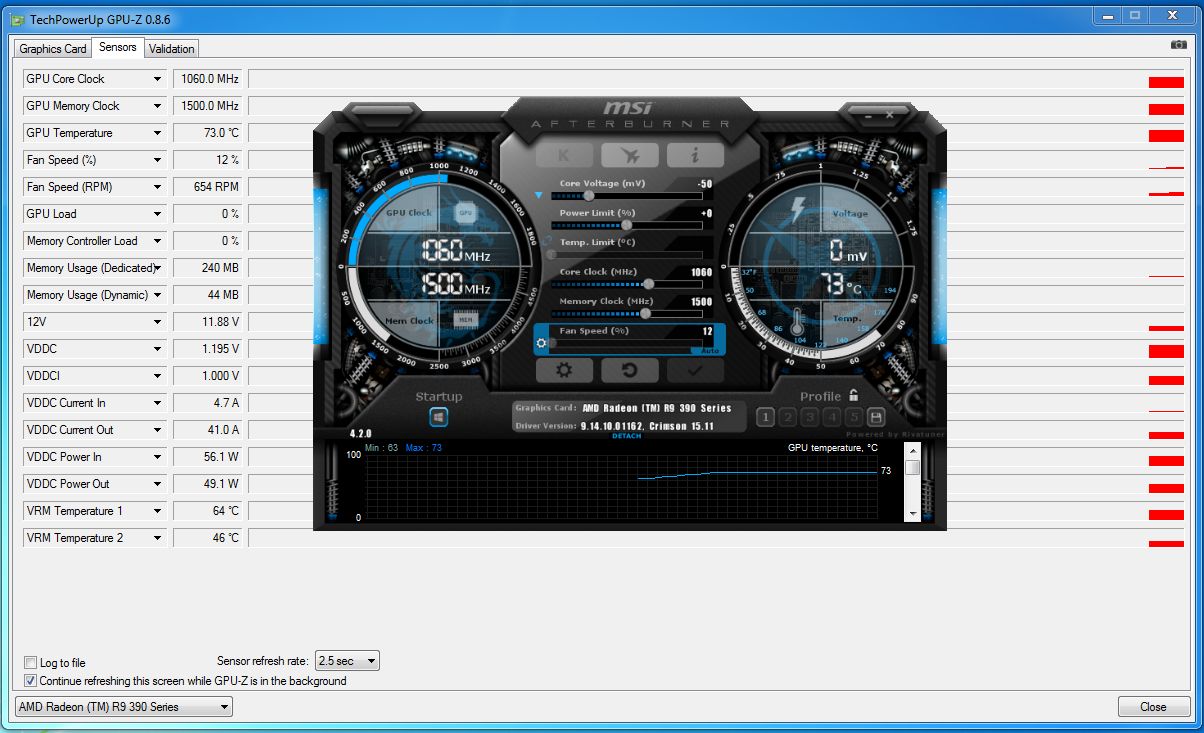Open the Validation tab
This screenshot has width=1204, height=733.
(x=172, y=48)
